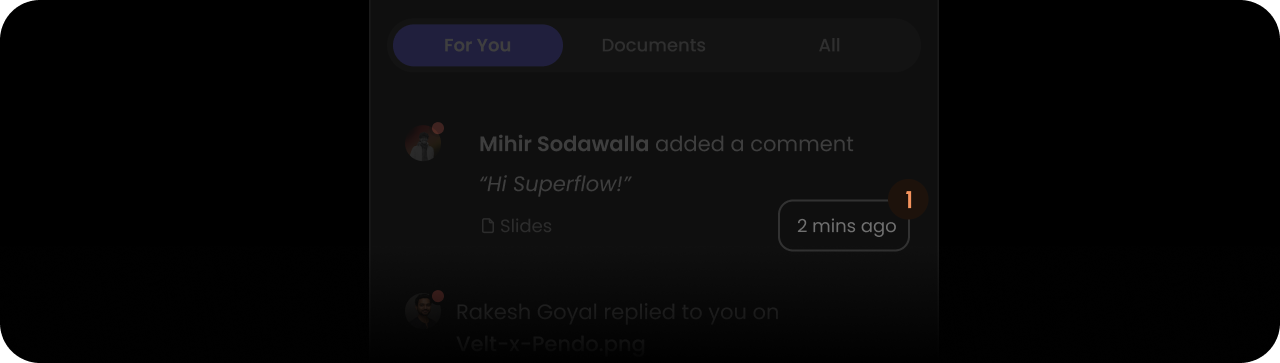Open the Documents tab

pos(653,46)
